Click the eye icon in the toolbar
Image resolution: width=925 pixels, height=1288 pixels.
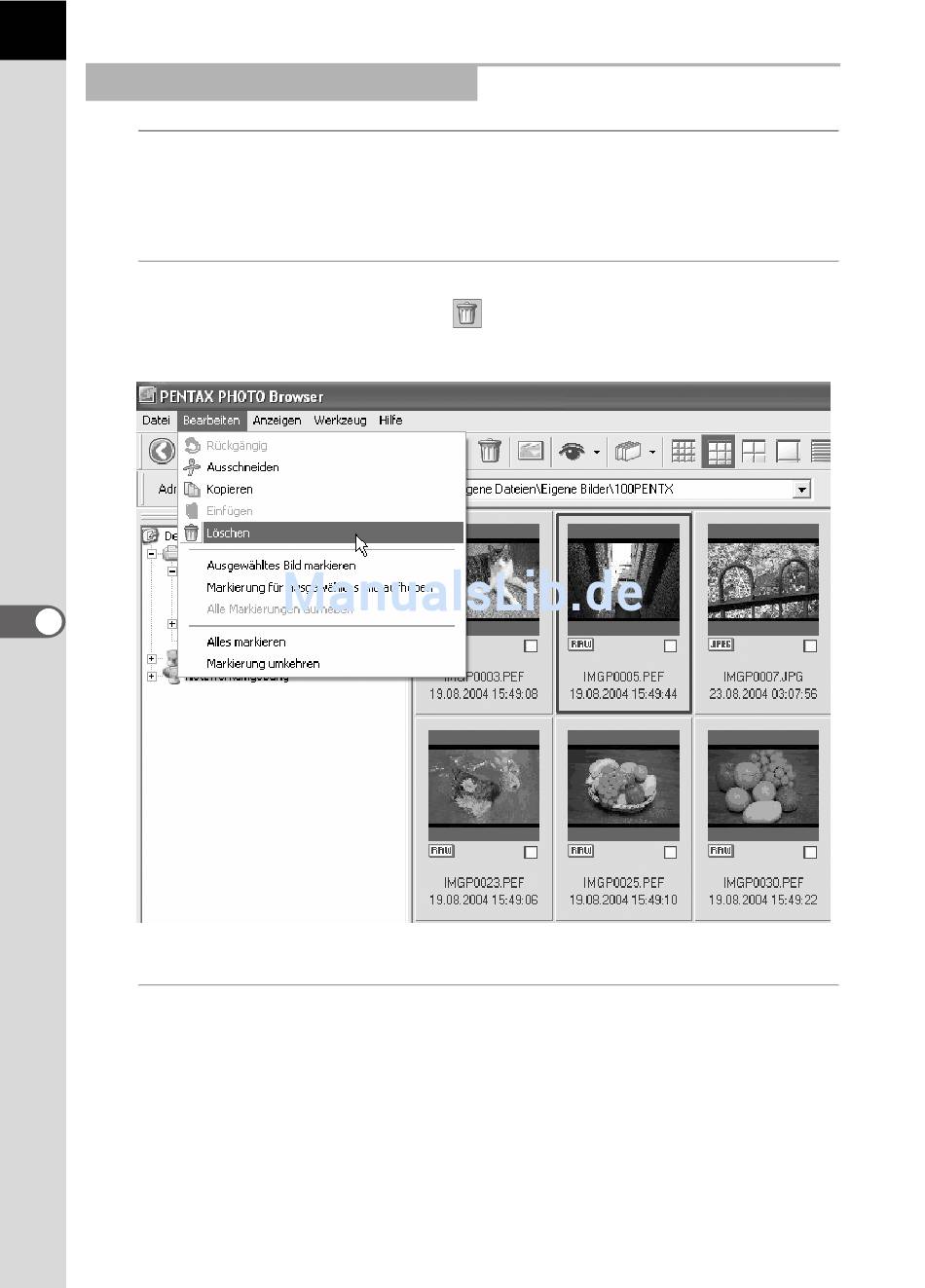coord(572,452)
